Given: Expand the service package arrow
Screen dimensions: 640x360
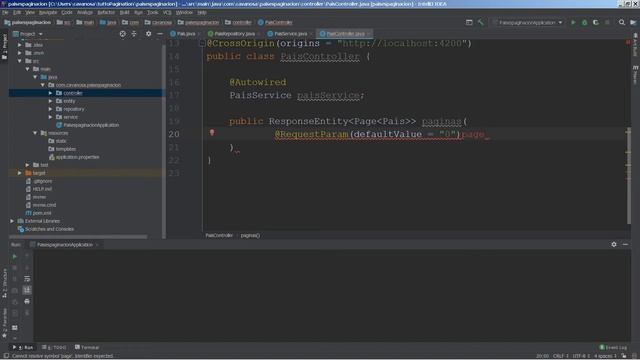Looking at the screenshot, I should (51, 117).
